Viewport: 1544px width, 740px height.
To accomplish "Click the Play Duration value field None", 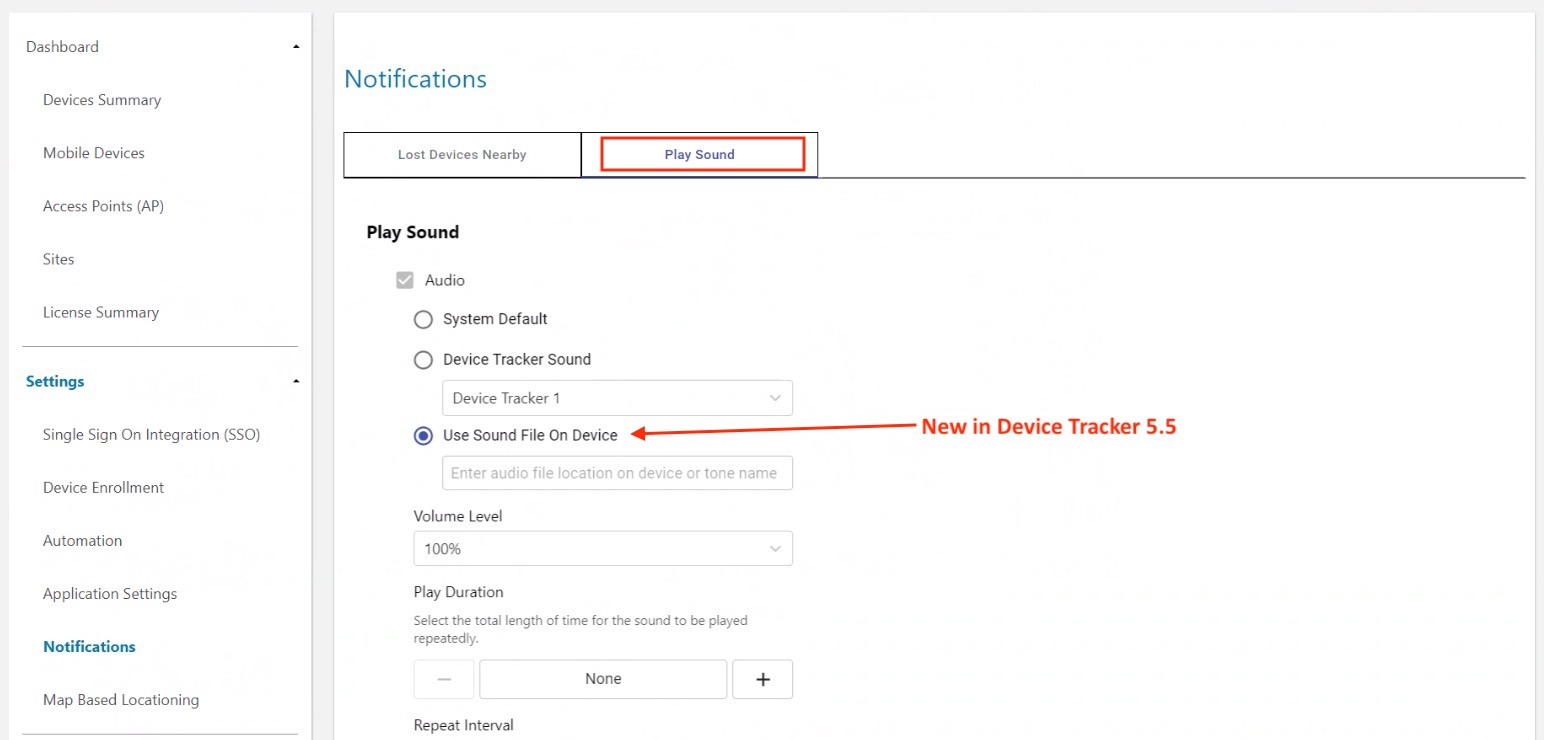I will [x=603, y=679].
